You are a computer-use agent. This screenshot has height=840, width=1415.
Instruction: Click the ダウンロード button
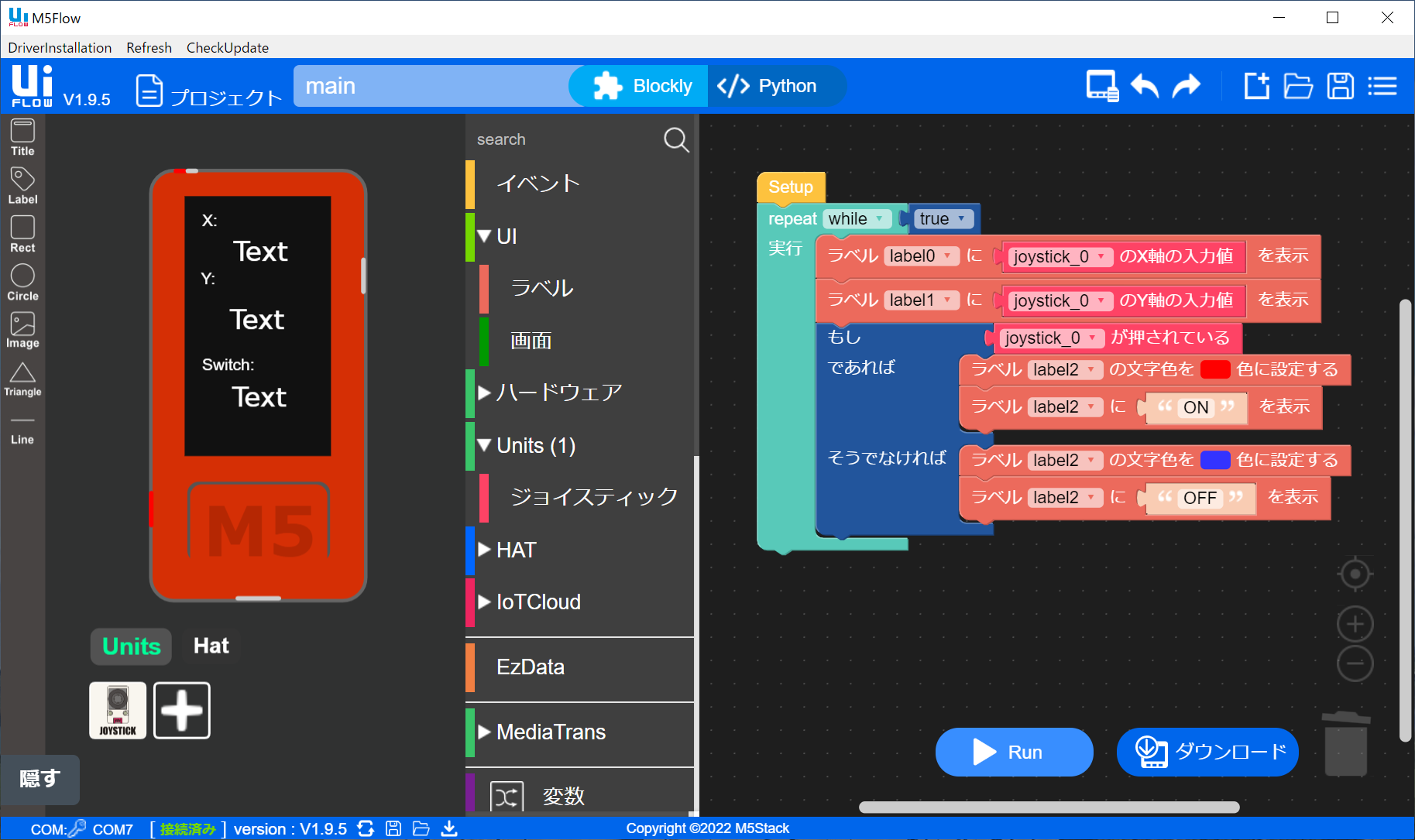(1207, 752)
